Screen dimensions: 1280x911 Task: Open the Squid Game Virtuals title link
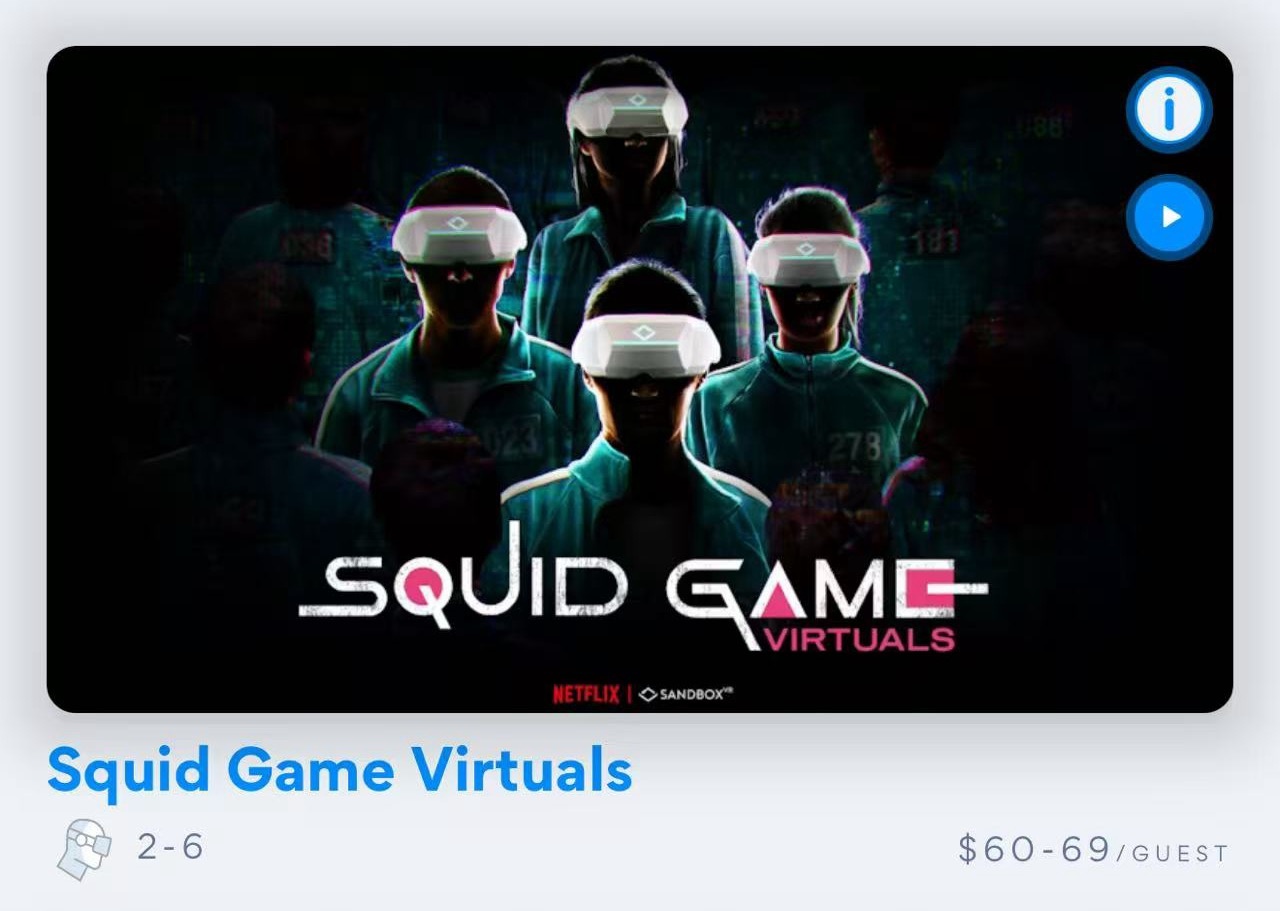coord(340,771)
